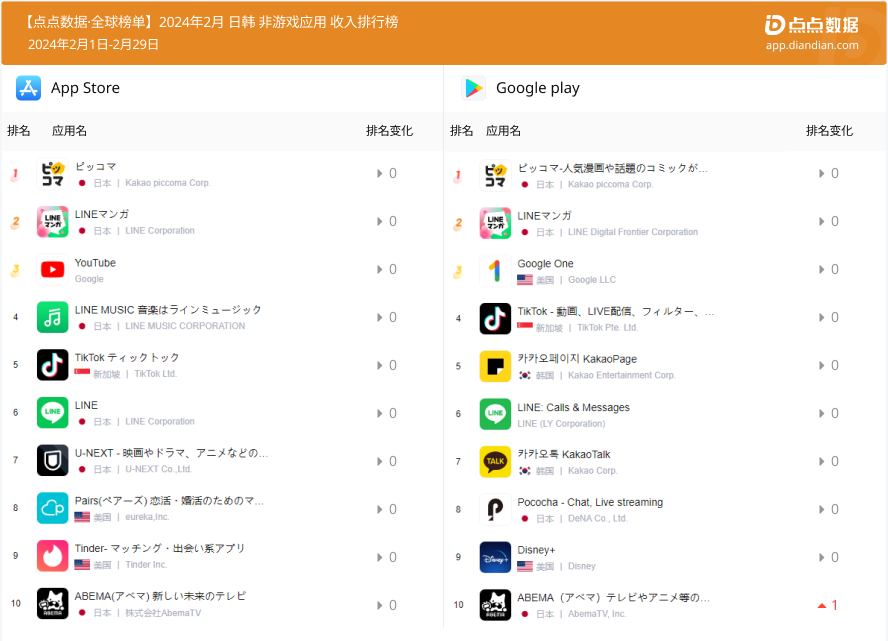888x641 pixels.
Task: Open the LINE MUSIC app icon
Action: 53,317
